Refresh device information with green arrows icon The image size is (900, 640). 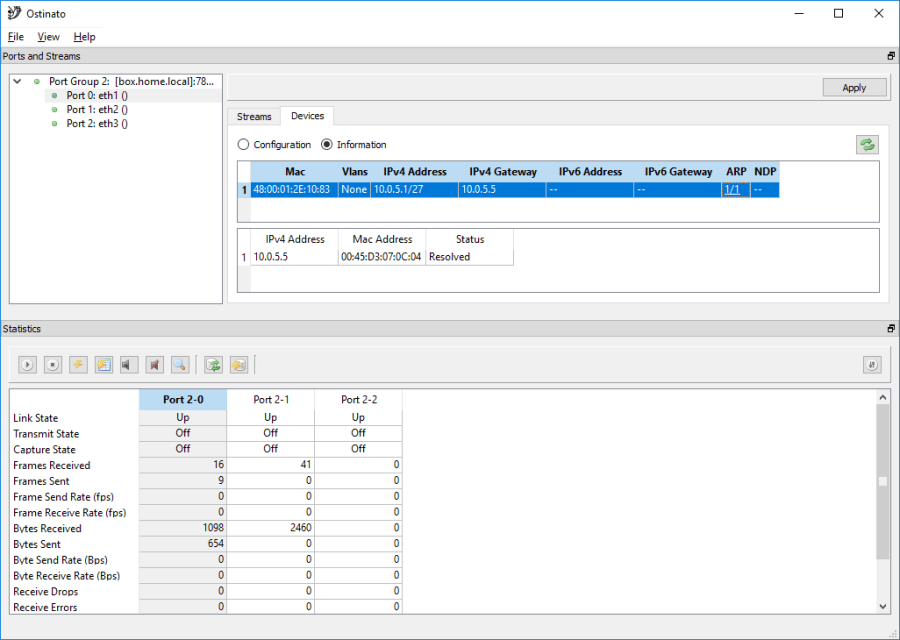pyautogui.click(x=867, y=145)
